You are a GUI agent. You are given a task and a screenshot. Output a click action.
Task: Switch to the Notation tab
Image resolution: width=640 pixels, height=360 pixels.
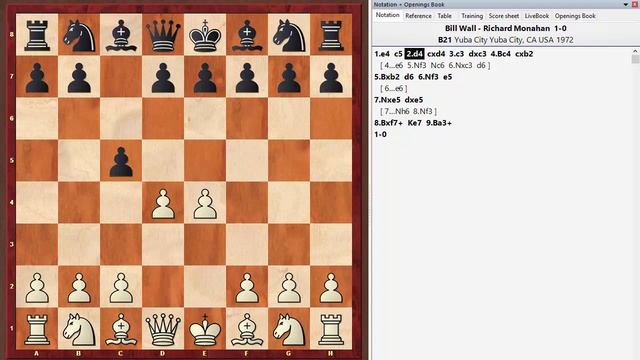coord(387,15)
